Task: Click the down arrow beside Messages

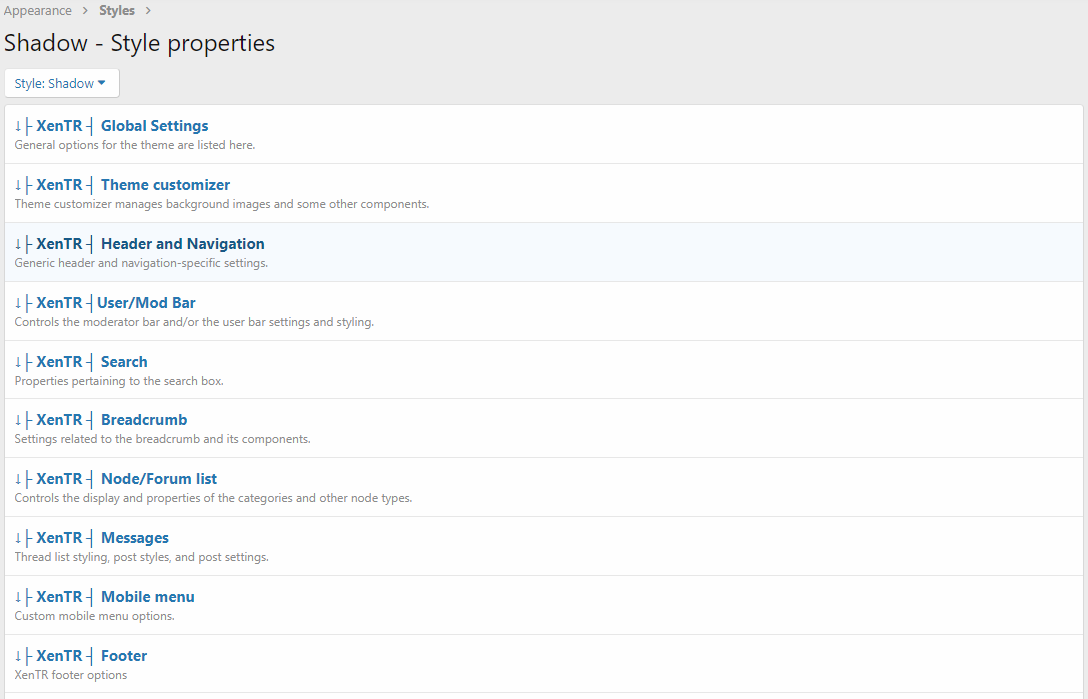Action: pos(18,538)
